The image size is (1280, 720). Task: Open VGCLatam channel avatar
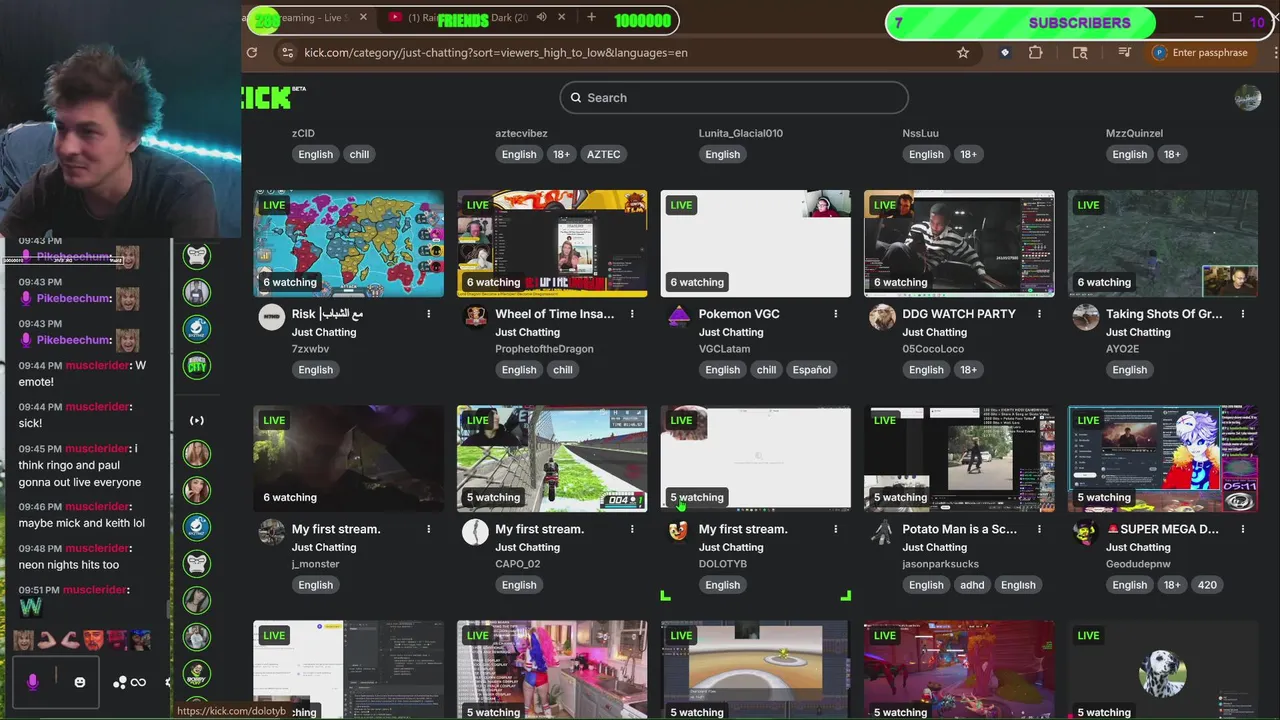coord(679,317)
